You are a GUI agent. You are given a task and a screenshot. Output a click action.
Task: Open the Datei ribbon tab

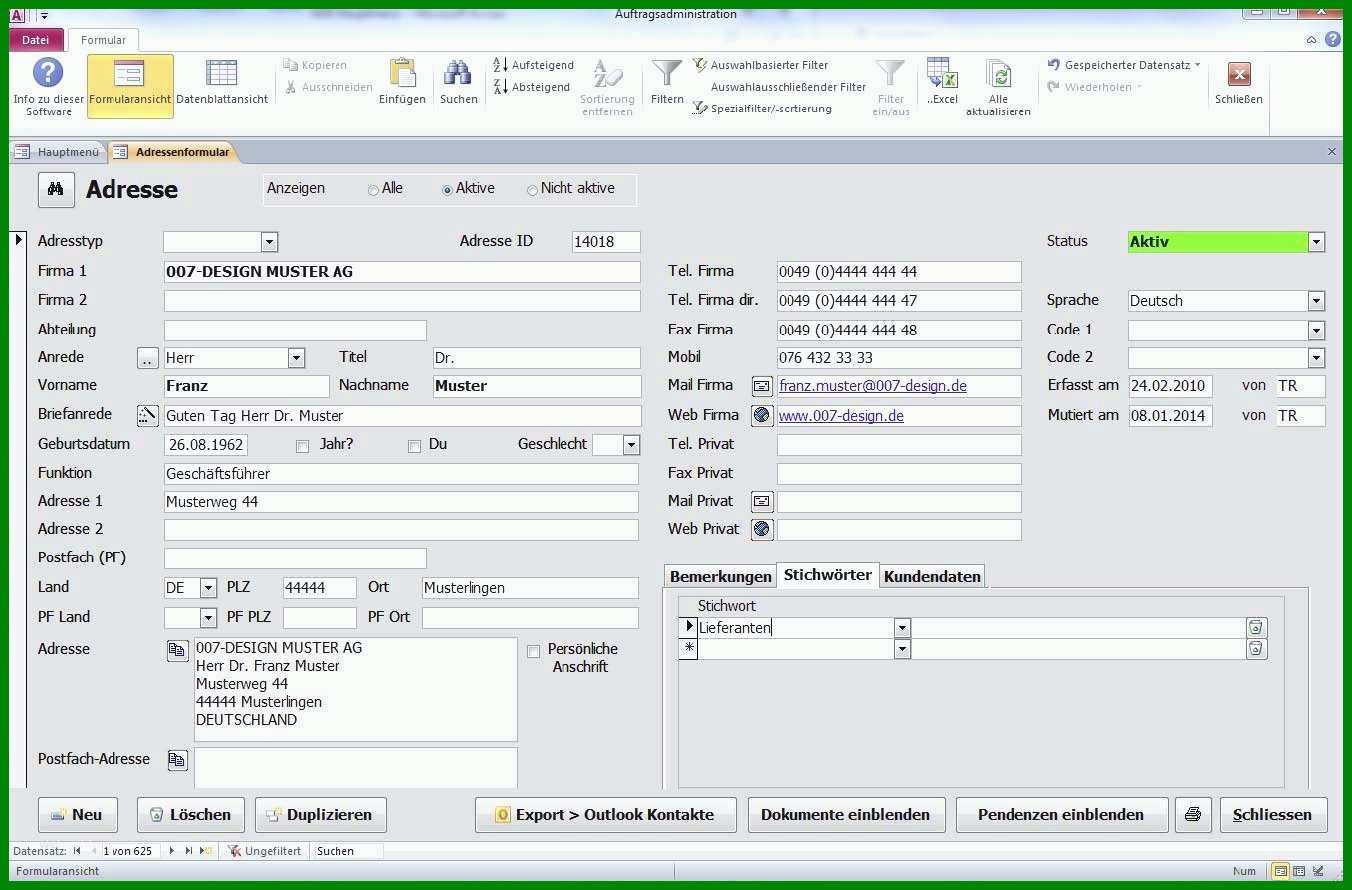36,40
